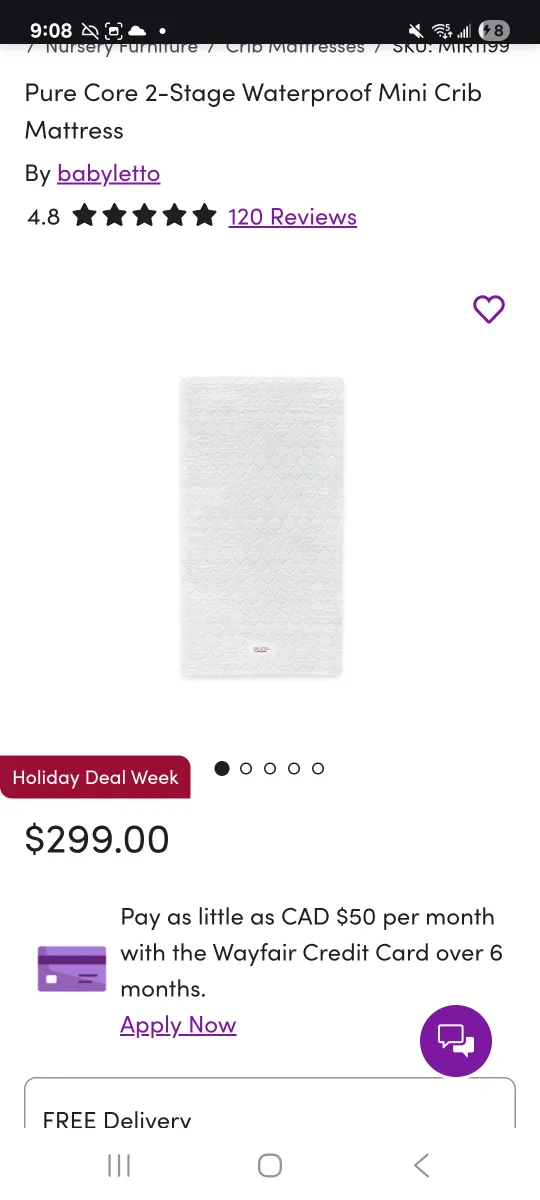Tap the Holiday Deal Week badge

coord(95,777)
